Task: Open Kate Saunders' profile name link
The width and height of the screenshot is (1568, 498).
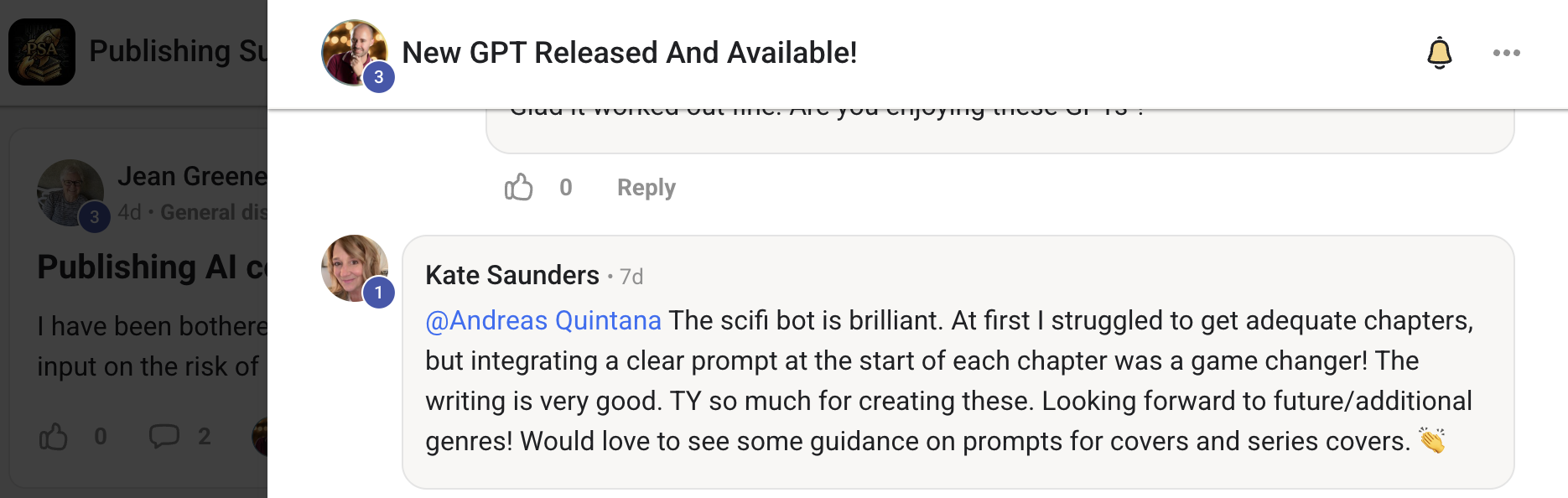Action: tap(511, 275)
